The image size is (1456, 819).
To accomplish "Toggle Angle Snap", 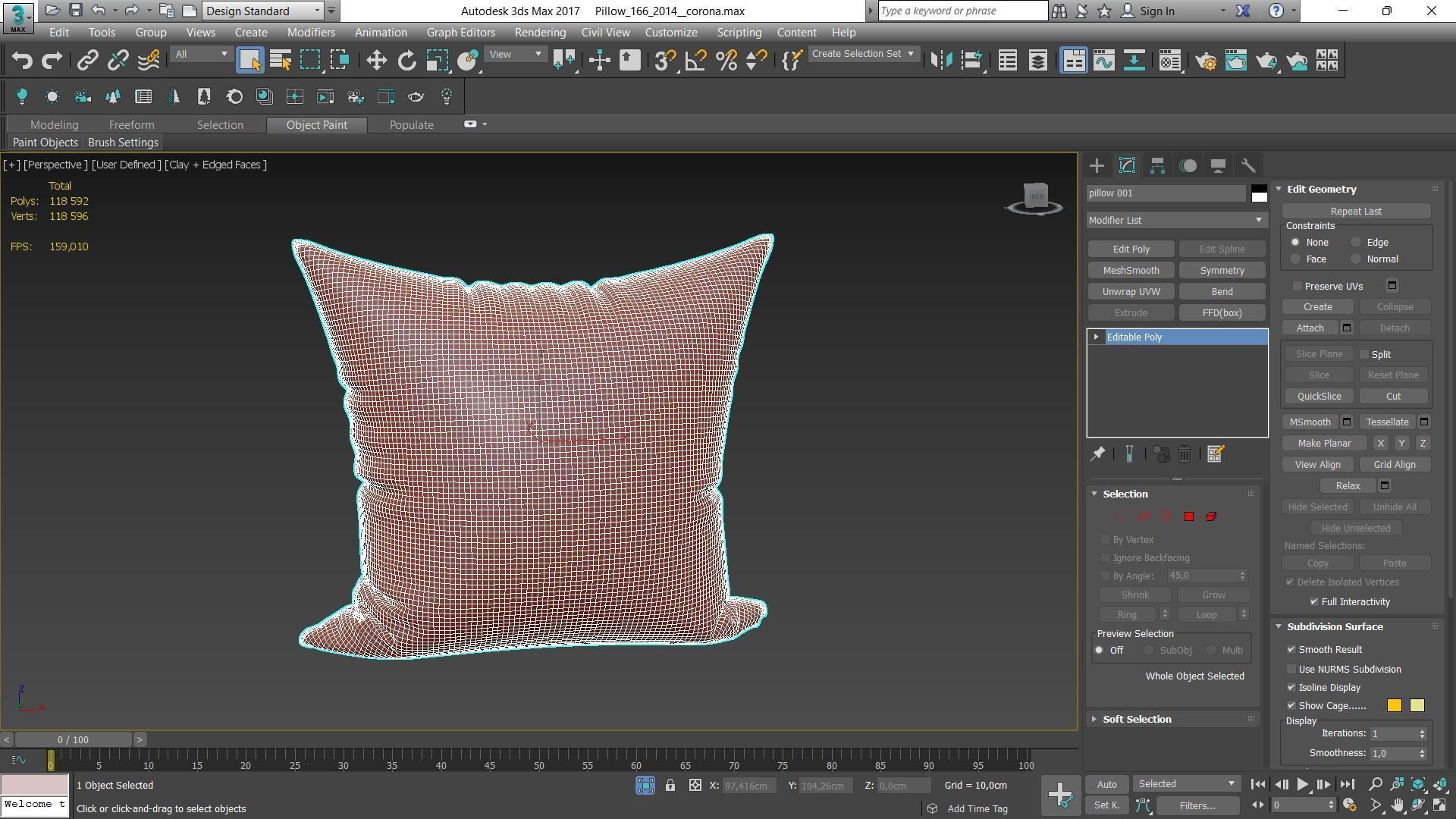I will 695,61.
